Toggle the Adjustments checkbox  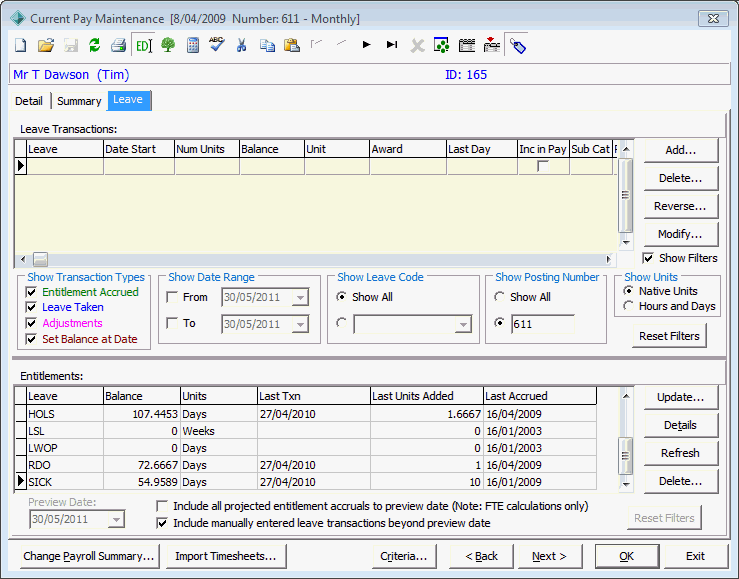(x=31, y=323)
